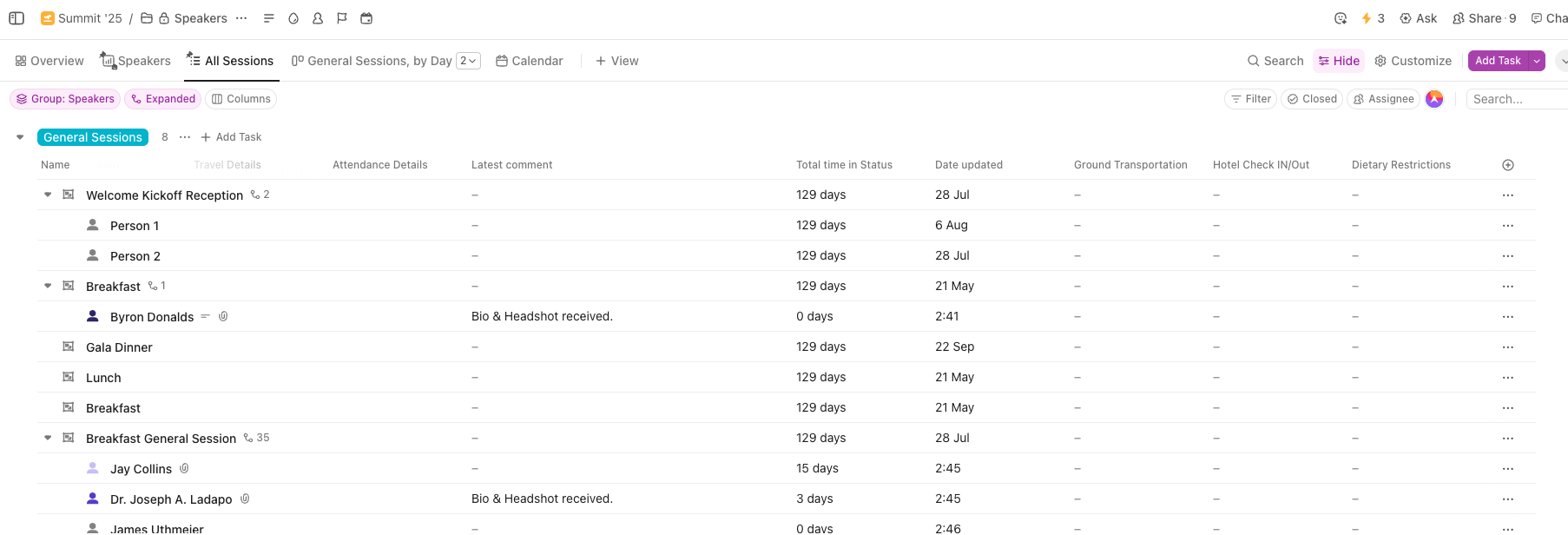Click the Search tasks input field

pos(1515,99)
